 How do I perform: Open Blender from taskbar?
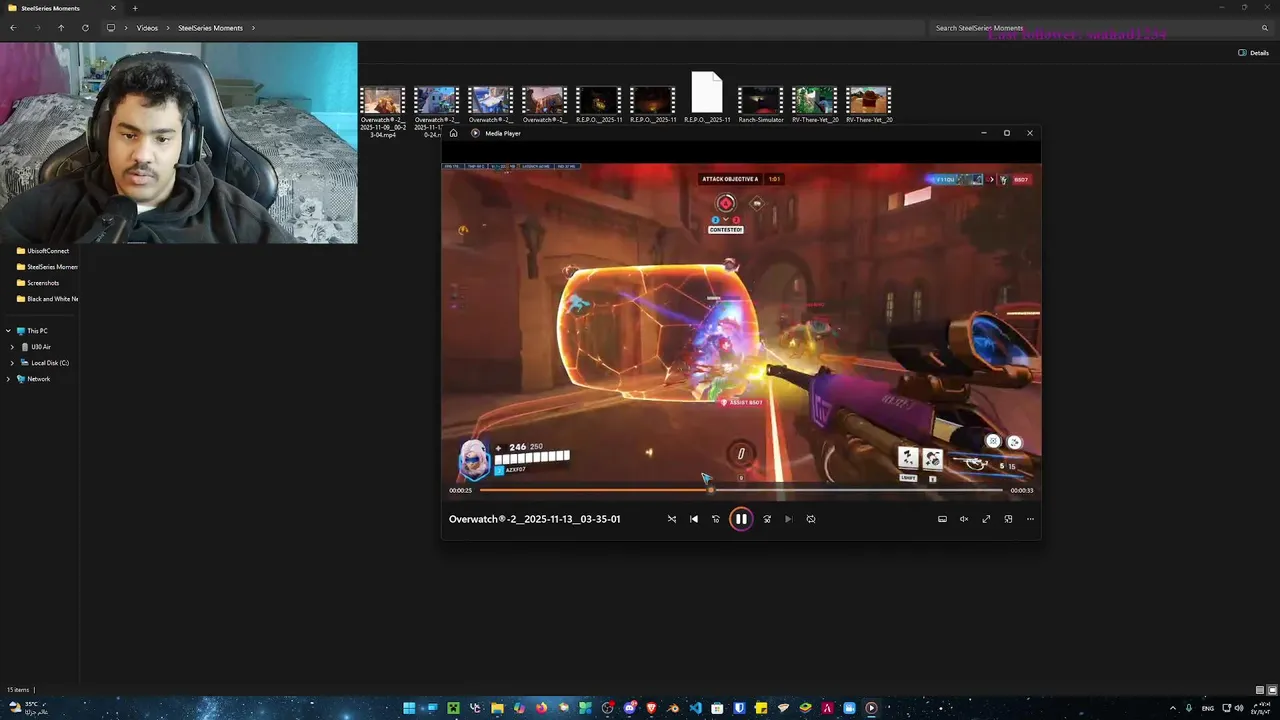pyautogui.click(x=674, y=708)
